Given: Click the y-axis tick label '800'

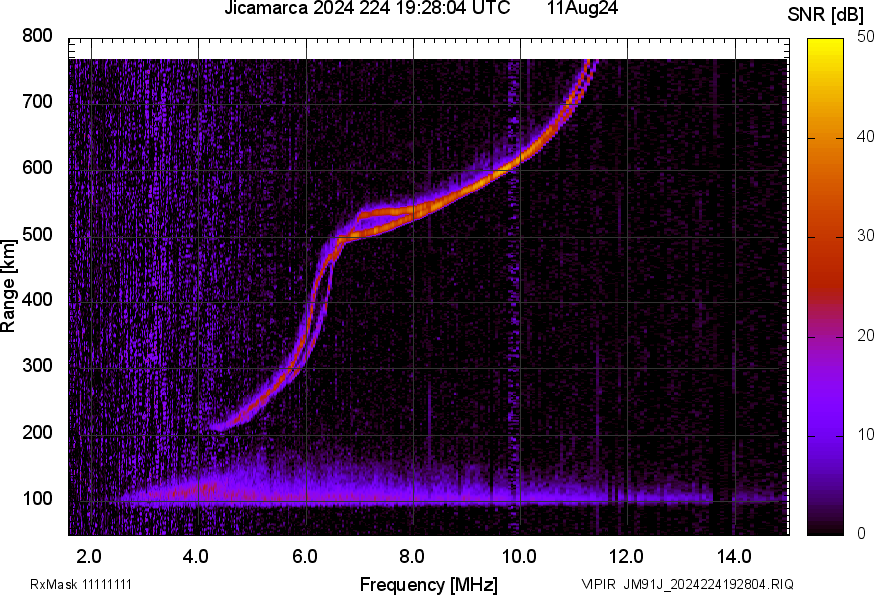Looking at the screenshot, I should tap(37, 36).
